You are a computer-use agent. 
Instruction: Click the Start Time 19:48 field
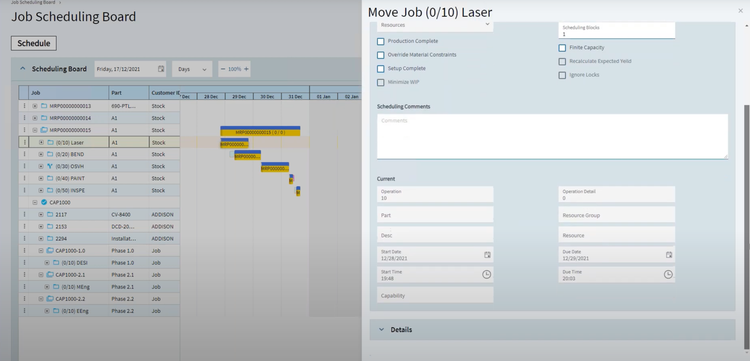(x=435, y=274)
